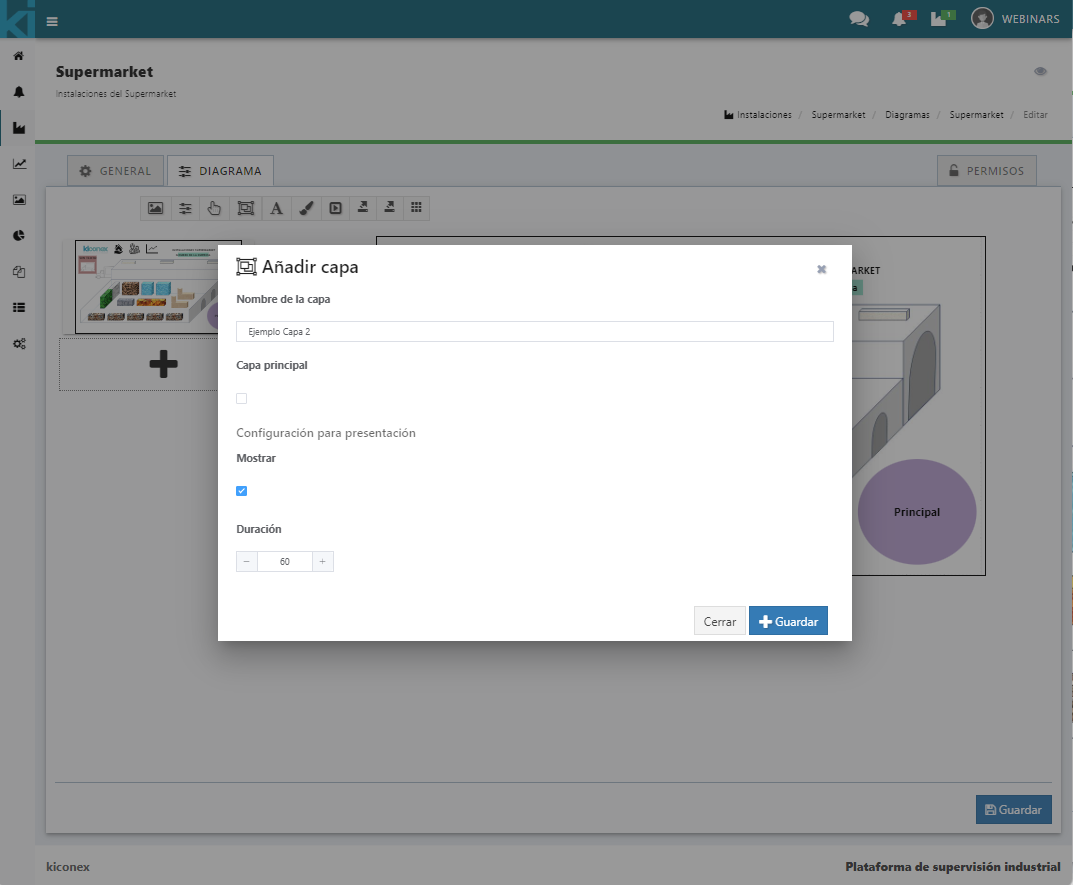Click the grid icon in diagram toolbar
1073x885 pixels.
(417, 208)
